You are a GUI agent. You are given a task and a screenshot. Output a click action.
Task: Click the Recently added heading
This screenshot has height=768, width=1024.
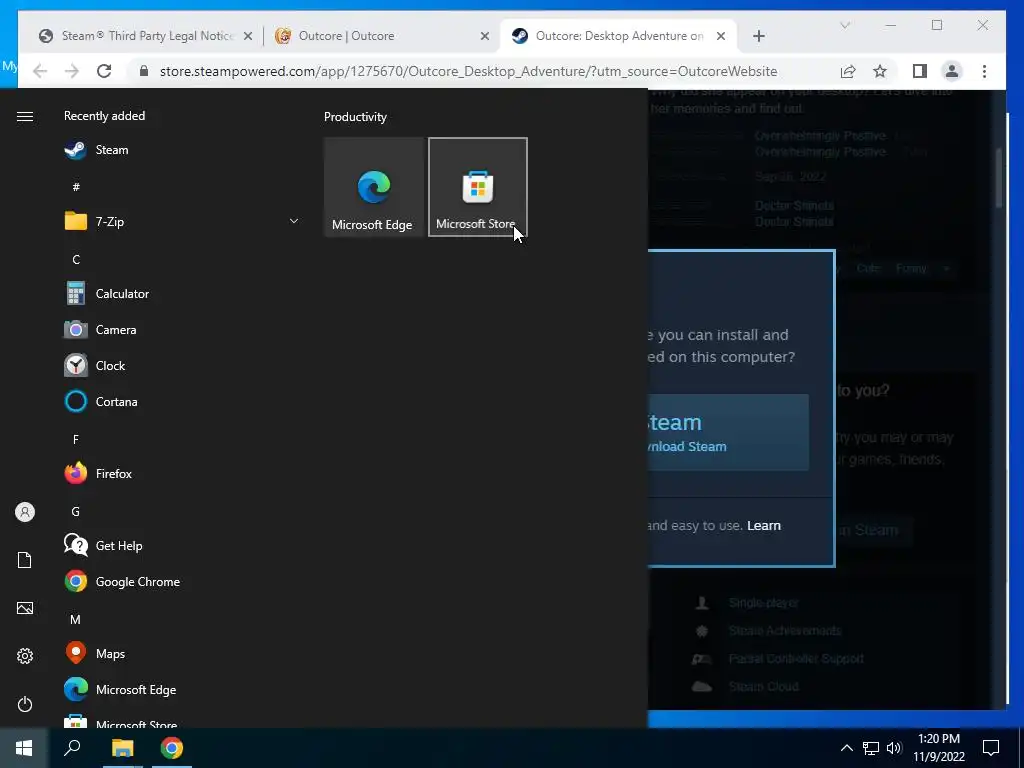tap(104, 116)
